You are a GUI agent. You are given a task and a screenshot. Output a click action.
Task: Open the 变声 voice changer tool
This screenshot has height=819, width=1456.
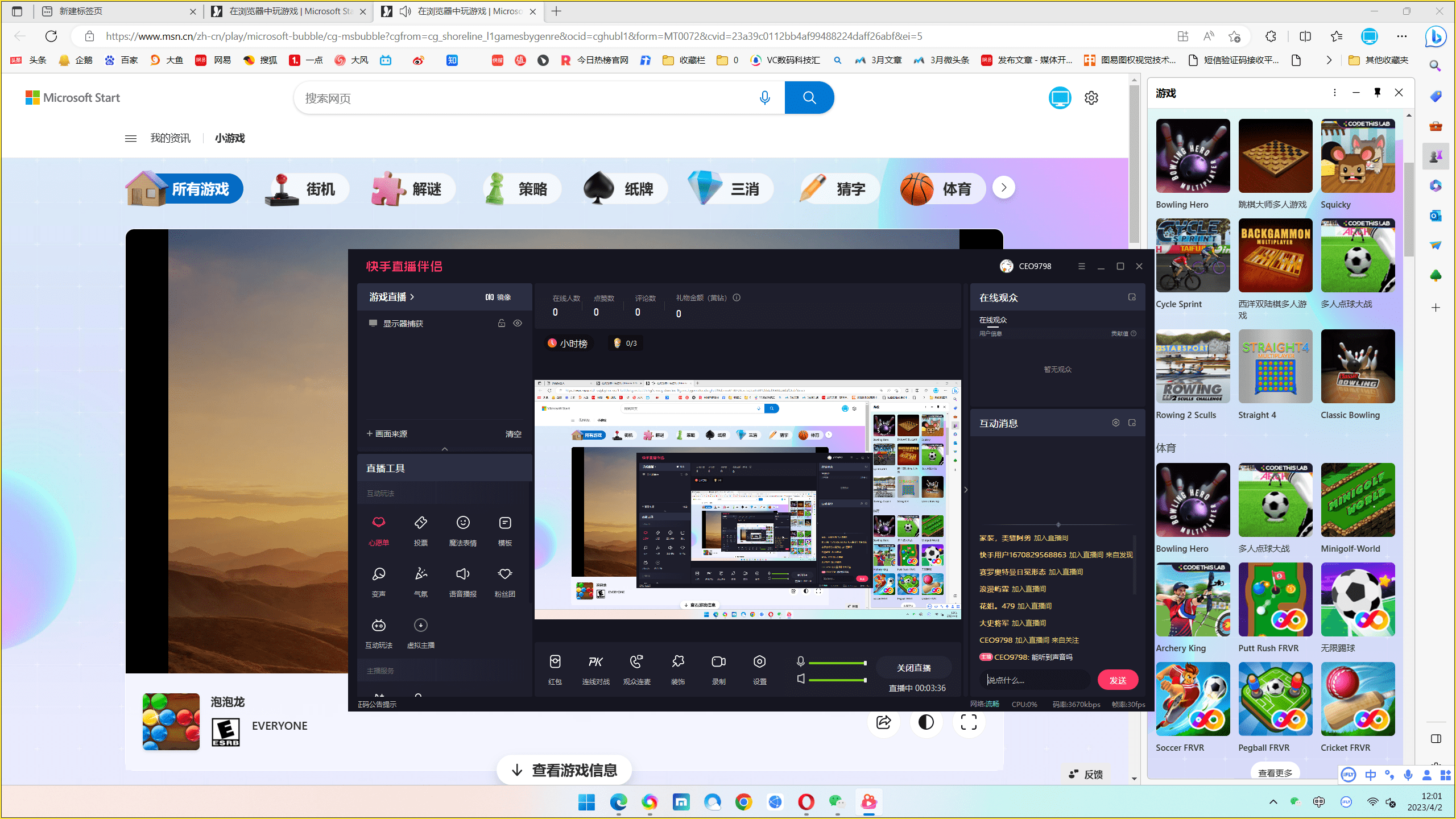click(x=379, y=582)
